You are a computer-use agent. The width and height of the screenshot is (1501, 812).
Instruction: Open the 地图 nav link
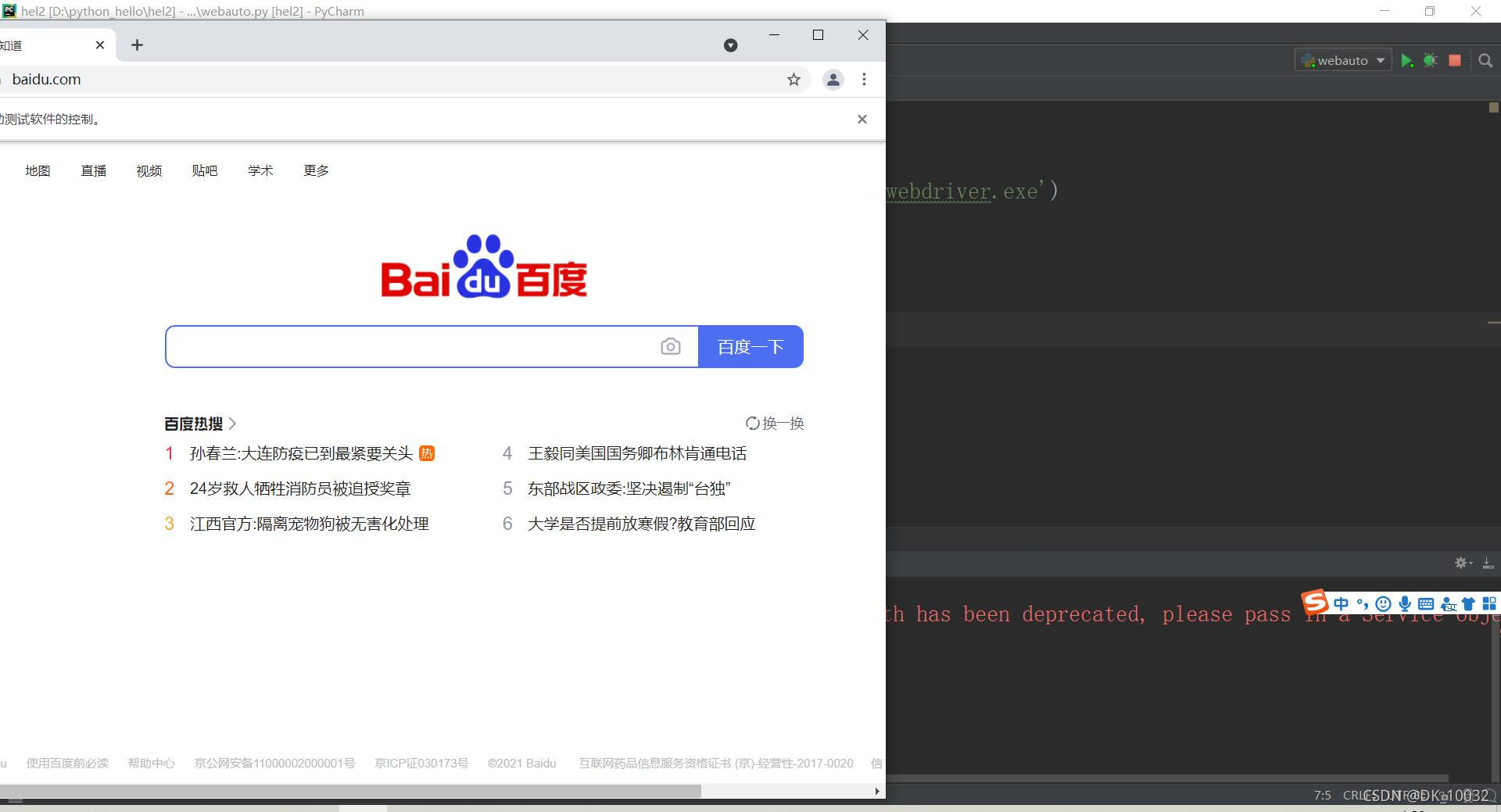click(38, 170)
